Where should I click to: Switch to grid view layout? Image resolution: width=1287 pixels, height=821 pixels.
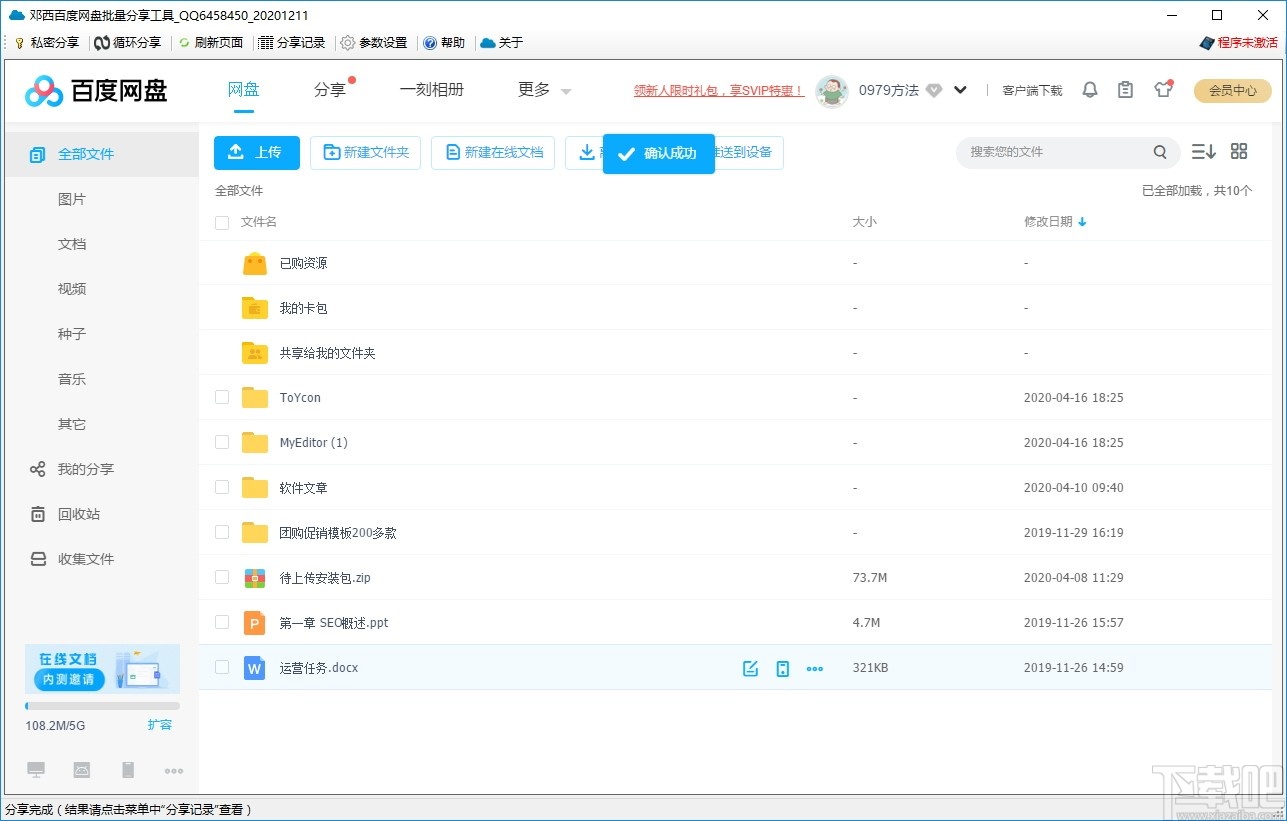click(x=1239, y=152)
